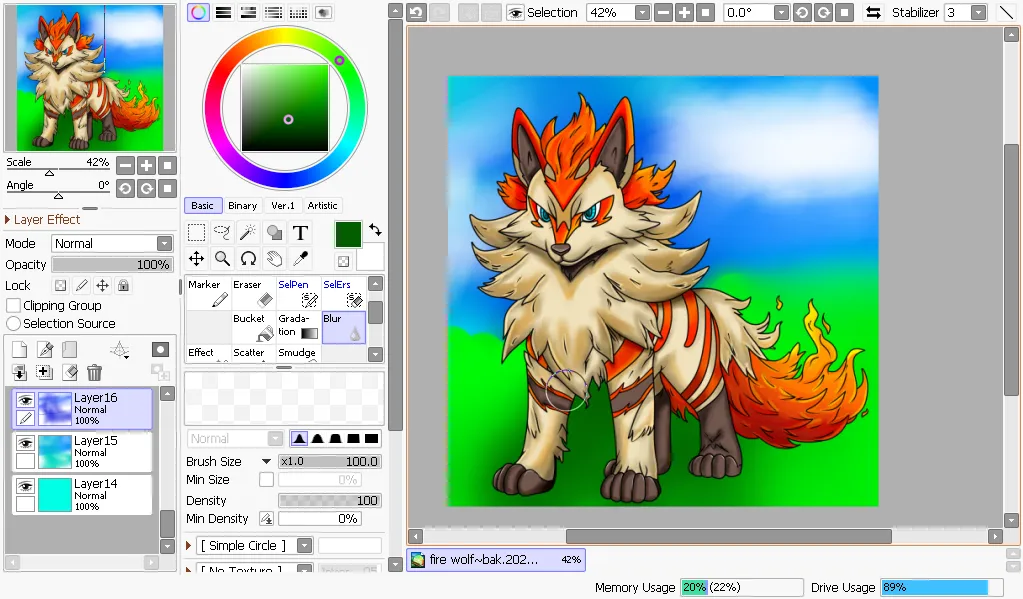Viewport: 1023px width, 599px height.
Task: Select the lasso selection tool
Action: [x=222, y=232]
